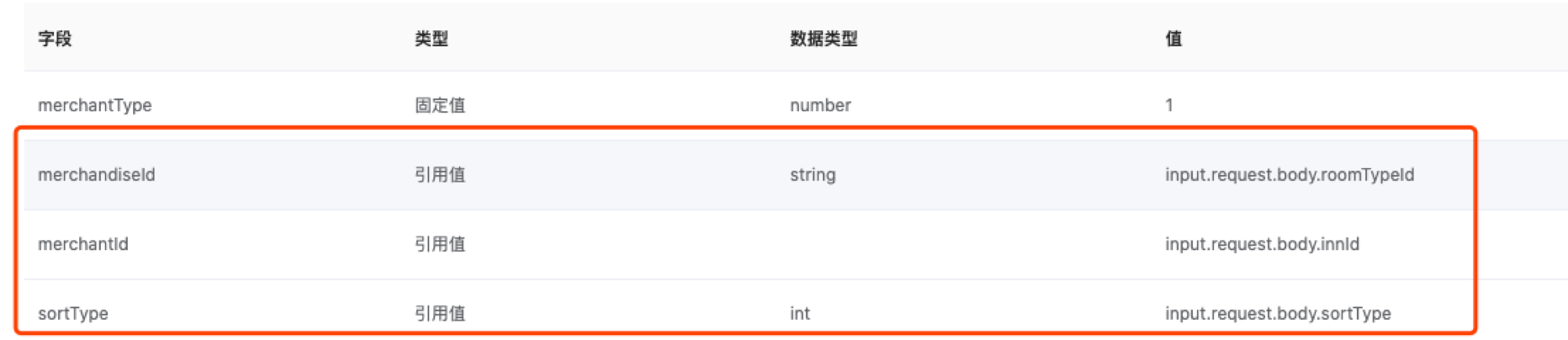Click the 类型 column header
The image size is (1568, 340).
pos(431,39)
